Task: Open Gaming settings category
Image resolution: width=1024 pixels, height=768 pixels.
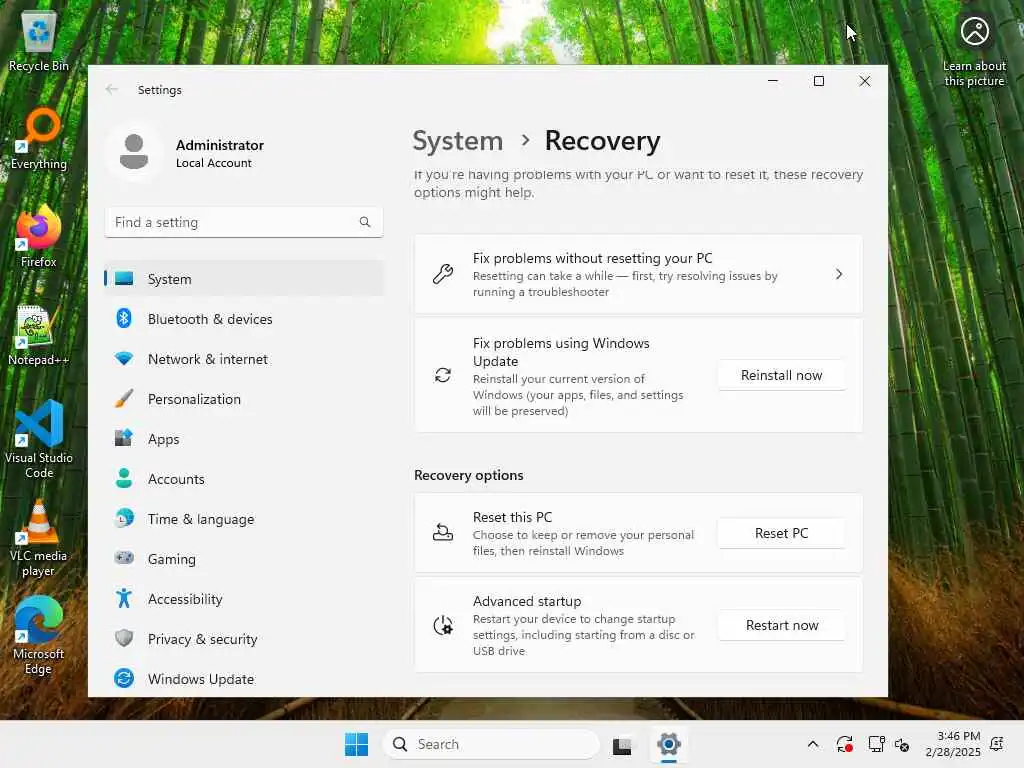Action: [244, 559]
